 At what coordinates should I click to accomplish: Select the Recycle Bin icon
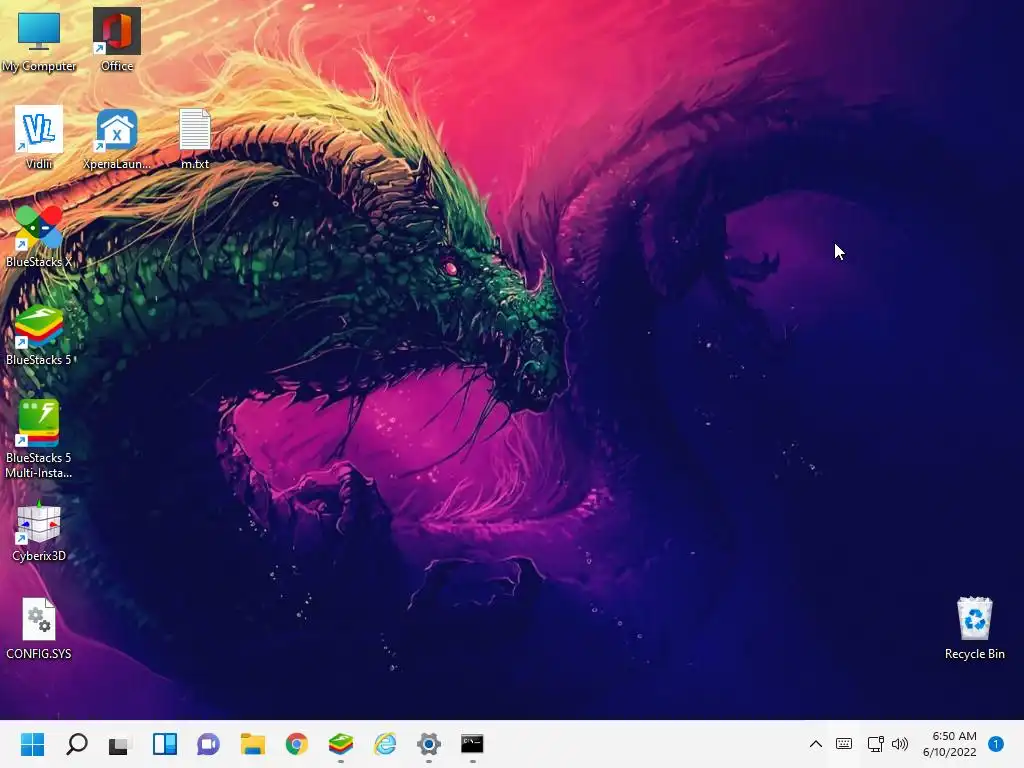click(x=974, y=628)
